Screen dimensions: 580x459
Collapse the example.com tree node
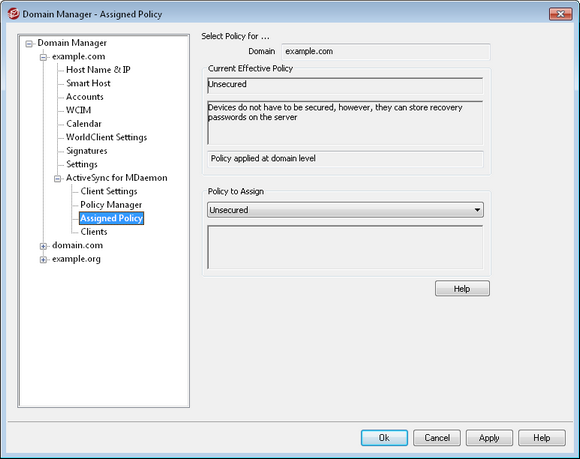click(43, 57)
